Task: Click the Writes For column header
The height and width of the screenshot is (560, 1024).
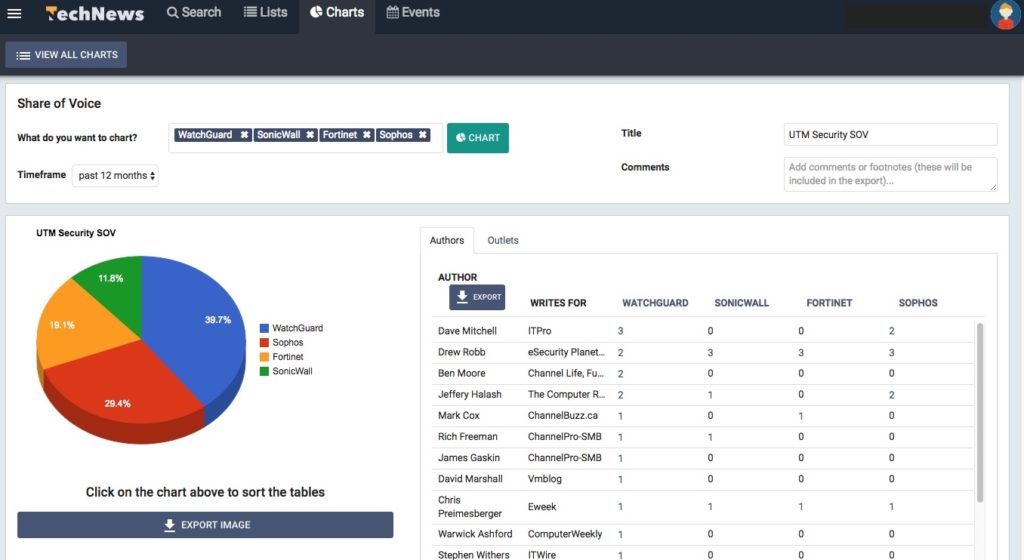Action: (x=558, y=303)
